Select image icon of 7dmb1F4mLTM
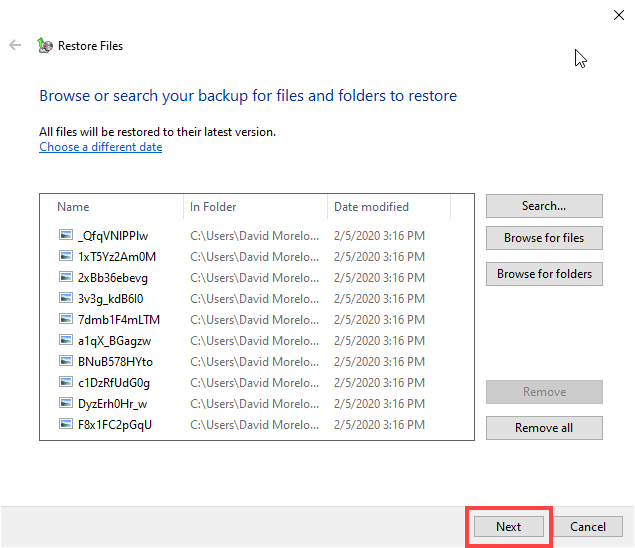The width and height of the screenshot is (635, 548). [66, 319]
